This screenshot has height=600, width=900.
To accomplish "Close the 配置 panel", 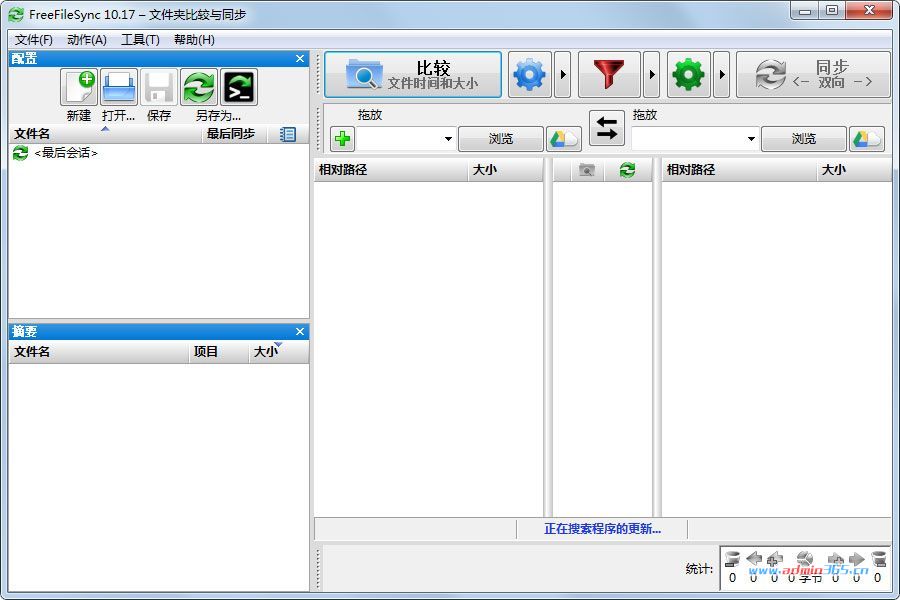I will click(300, 59).
